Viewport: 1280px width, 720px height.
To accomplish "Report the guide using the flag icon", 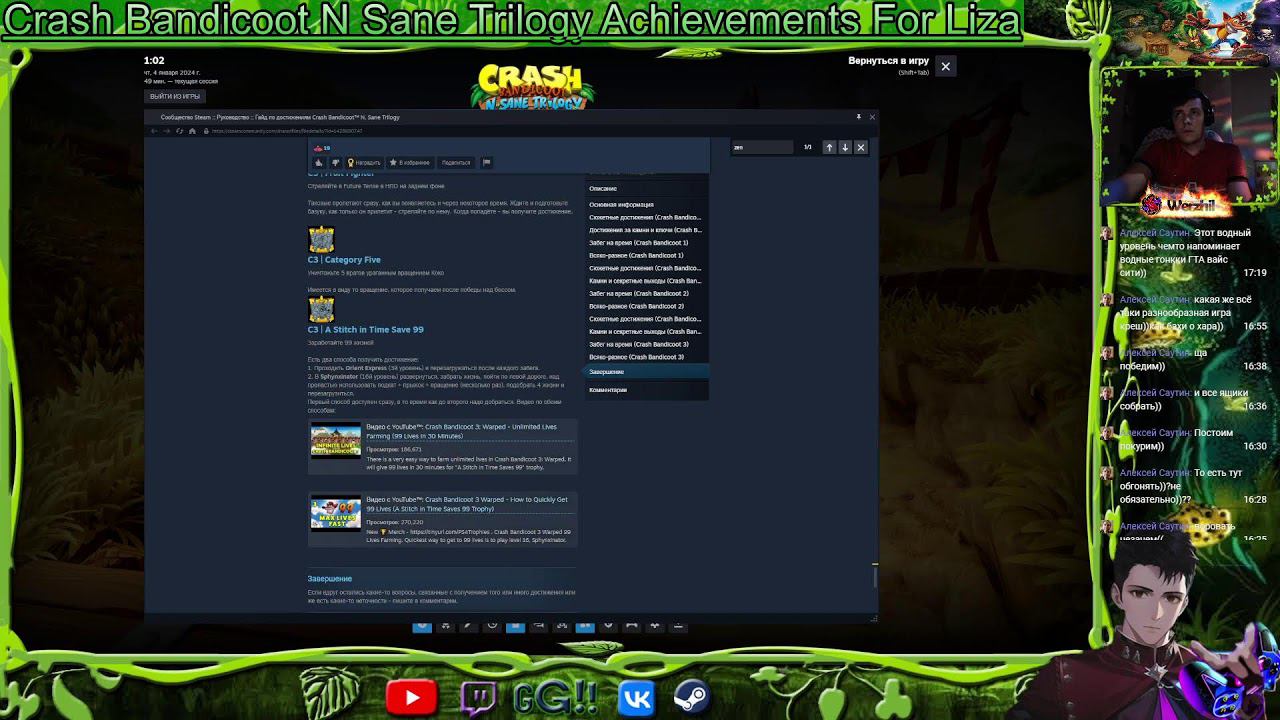I will [486, 162].
